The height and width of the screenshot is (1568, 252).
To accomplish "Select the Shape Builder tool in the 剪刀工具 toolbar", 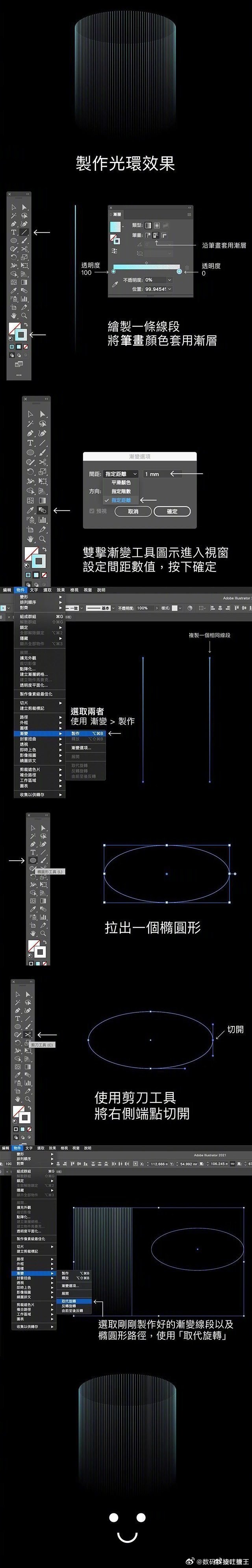I will (17, 1059).
